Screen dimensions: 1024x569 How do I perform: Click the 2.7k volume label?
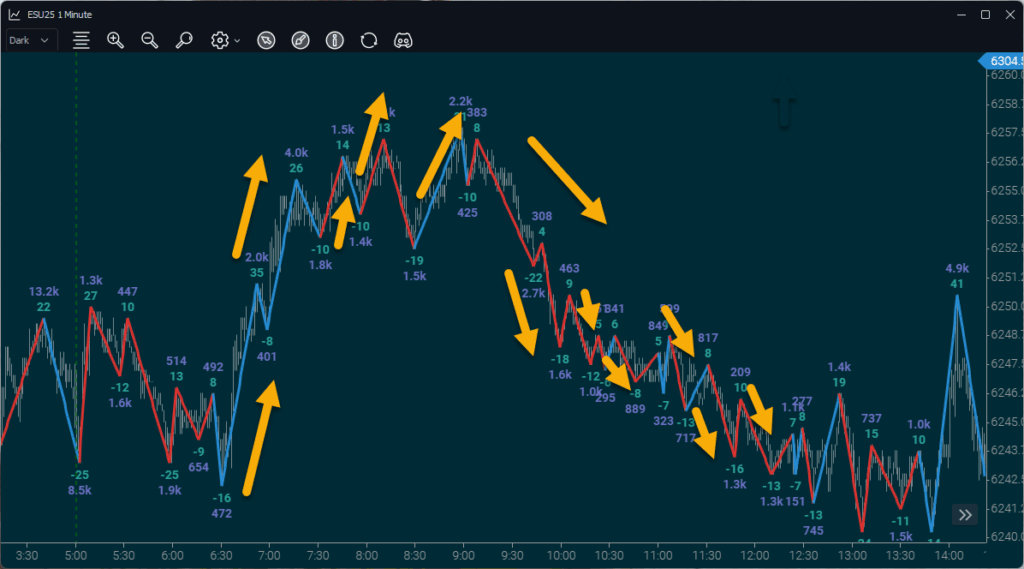[x=534, y=293]
